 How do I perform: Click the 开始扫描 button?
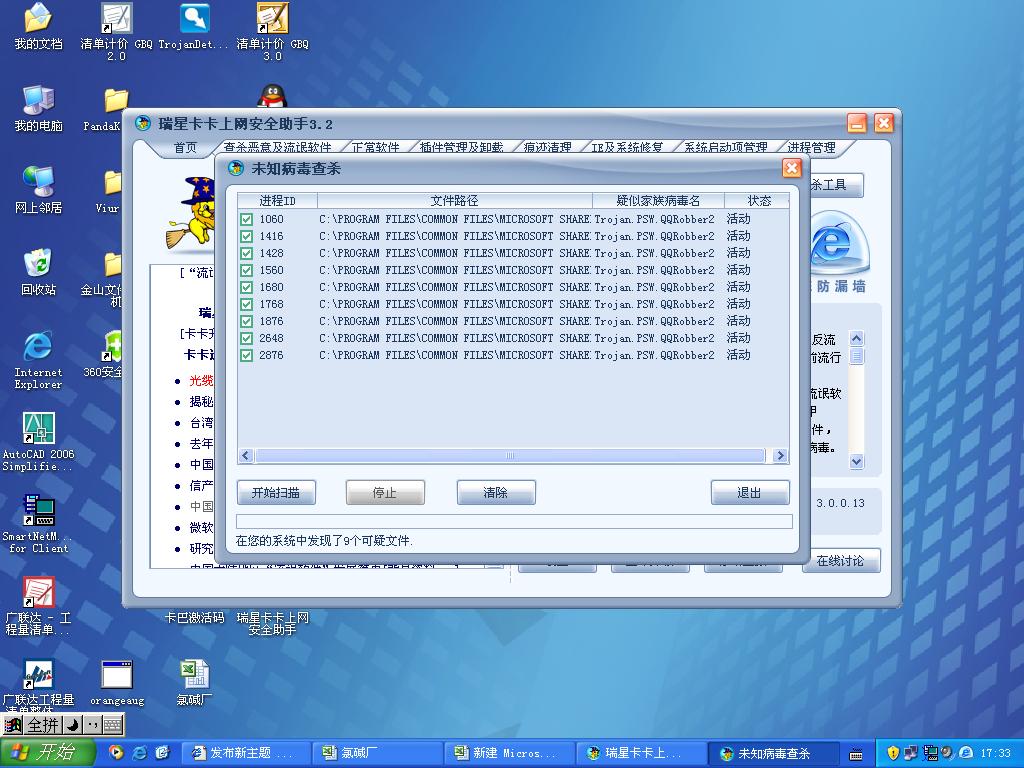[x=276, y=492]
